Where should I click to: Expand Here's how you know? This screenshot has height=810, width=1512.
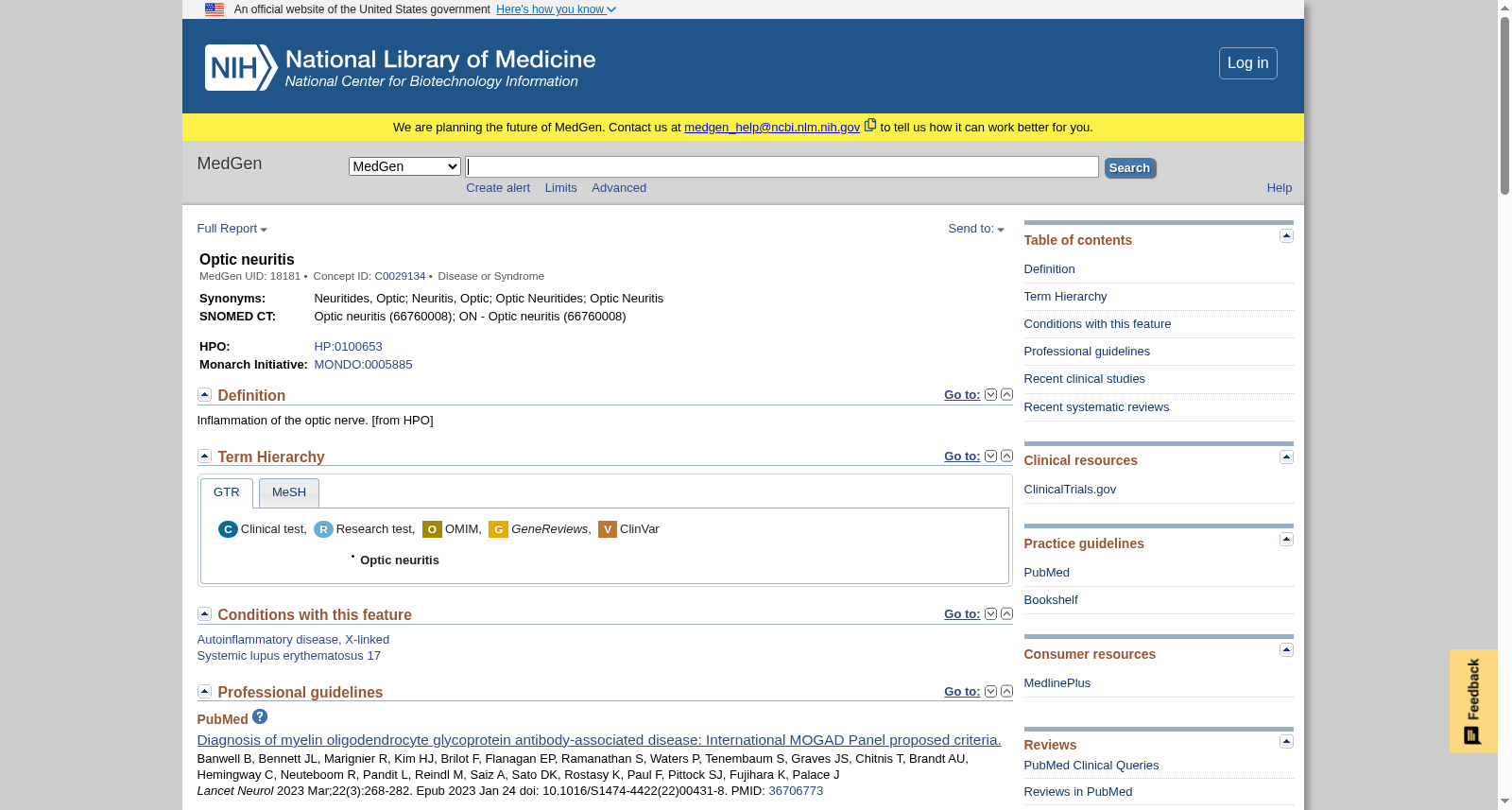tap(556, 9)
